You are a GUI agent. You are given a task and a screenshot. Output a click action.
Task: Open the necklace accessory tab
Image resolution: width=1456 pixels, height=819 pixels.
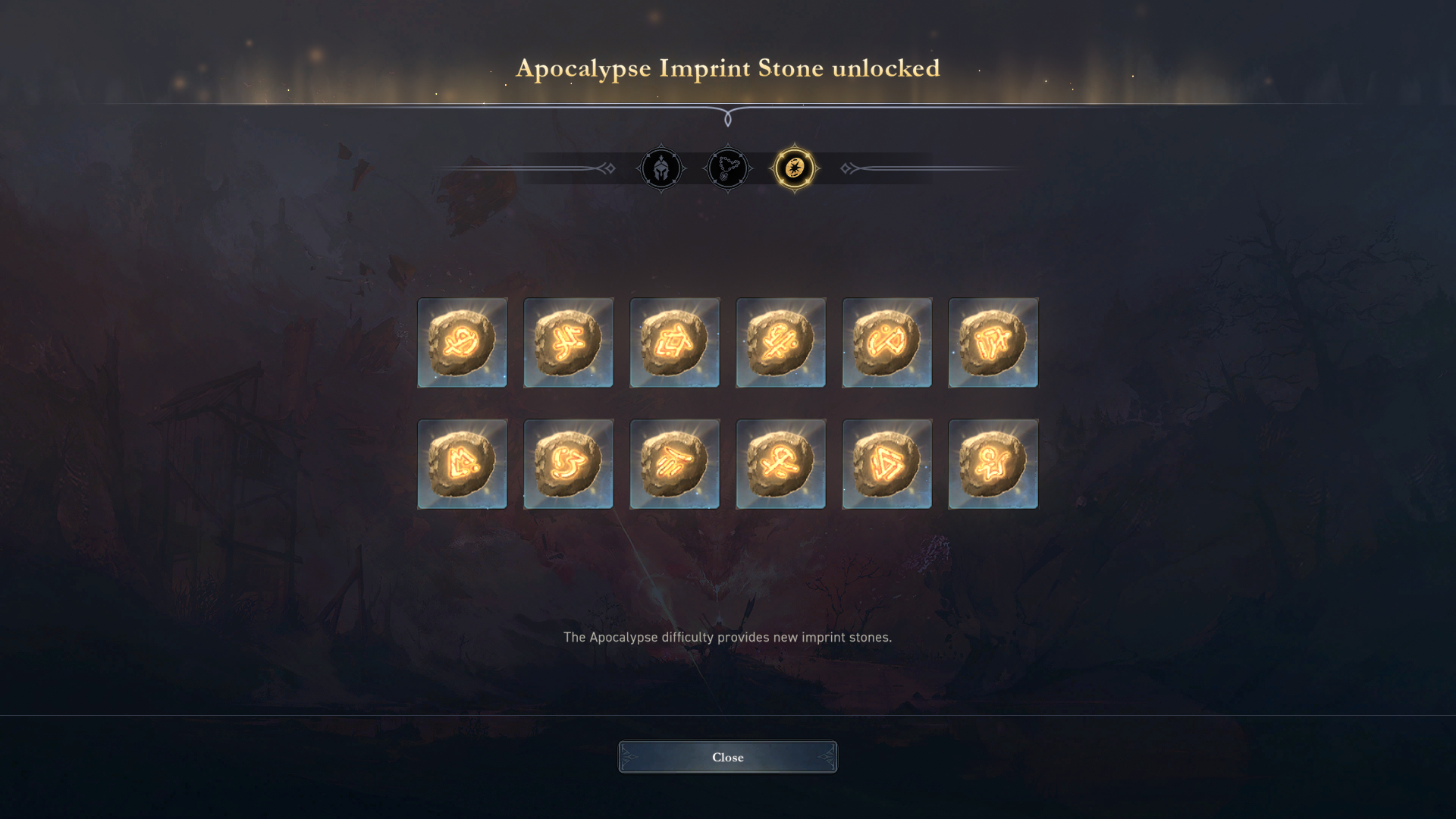click(x=728, y=168)
